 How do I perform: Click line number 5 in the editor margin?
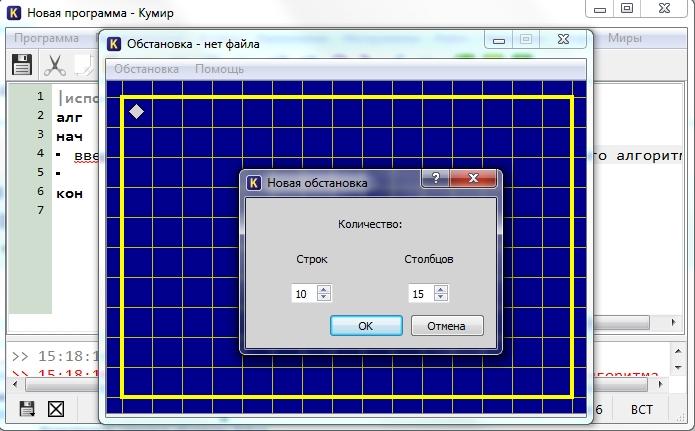(x=40, y=172)
